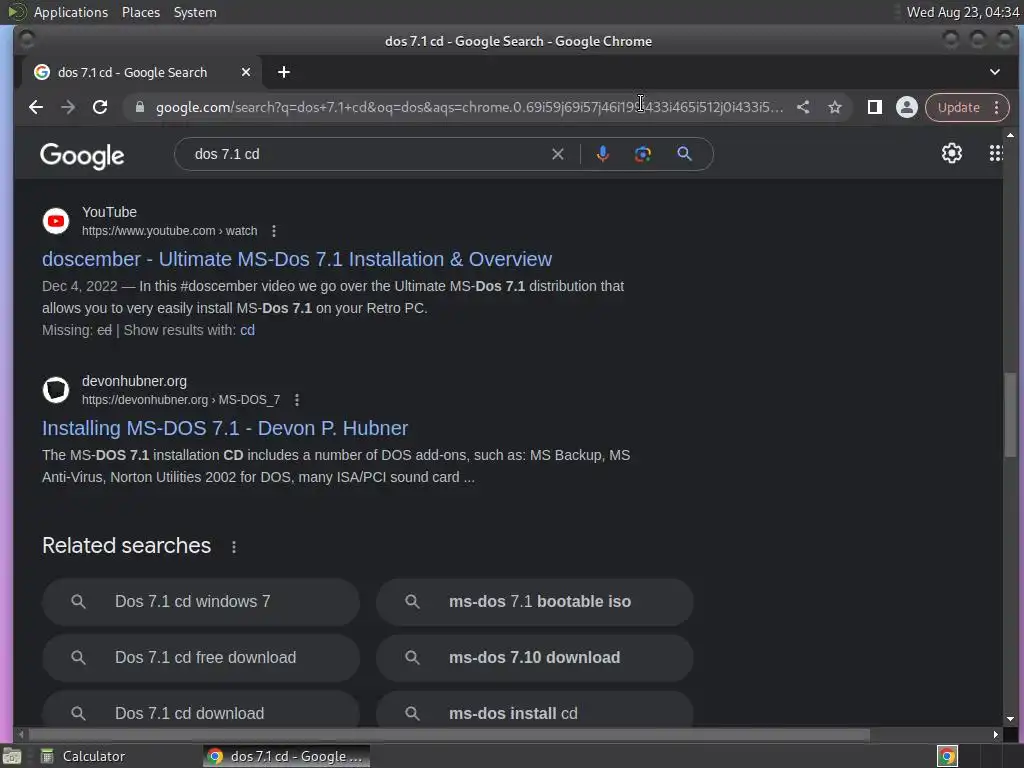View site information lock icon
Viewport: 1024px width, 768px height.
point(140,107)
